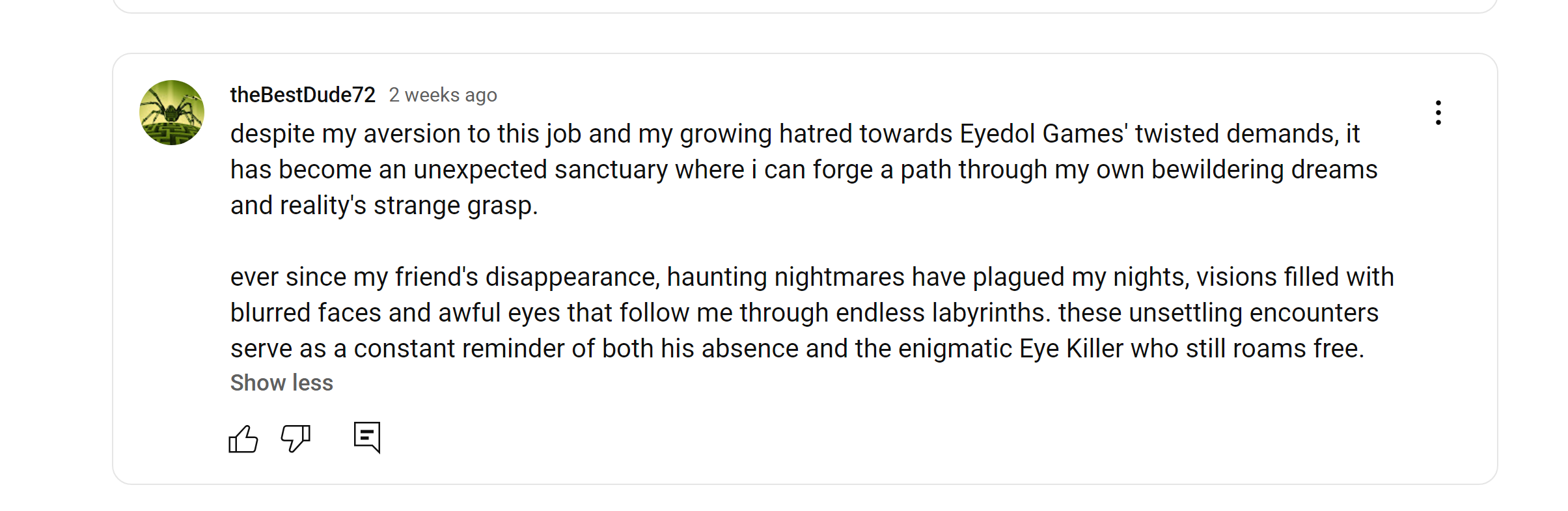Open the three-dot comment options menu
1568x511 pixels.
click(1438, 113)
